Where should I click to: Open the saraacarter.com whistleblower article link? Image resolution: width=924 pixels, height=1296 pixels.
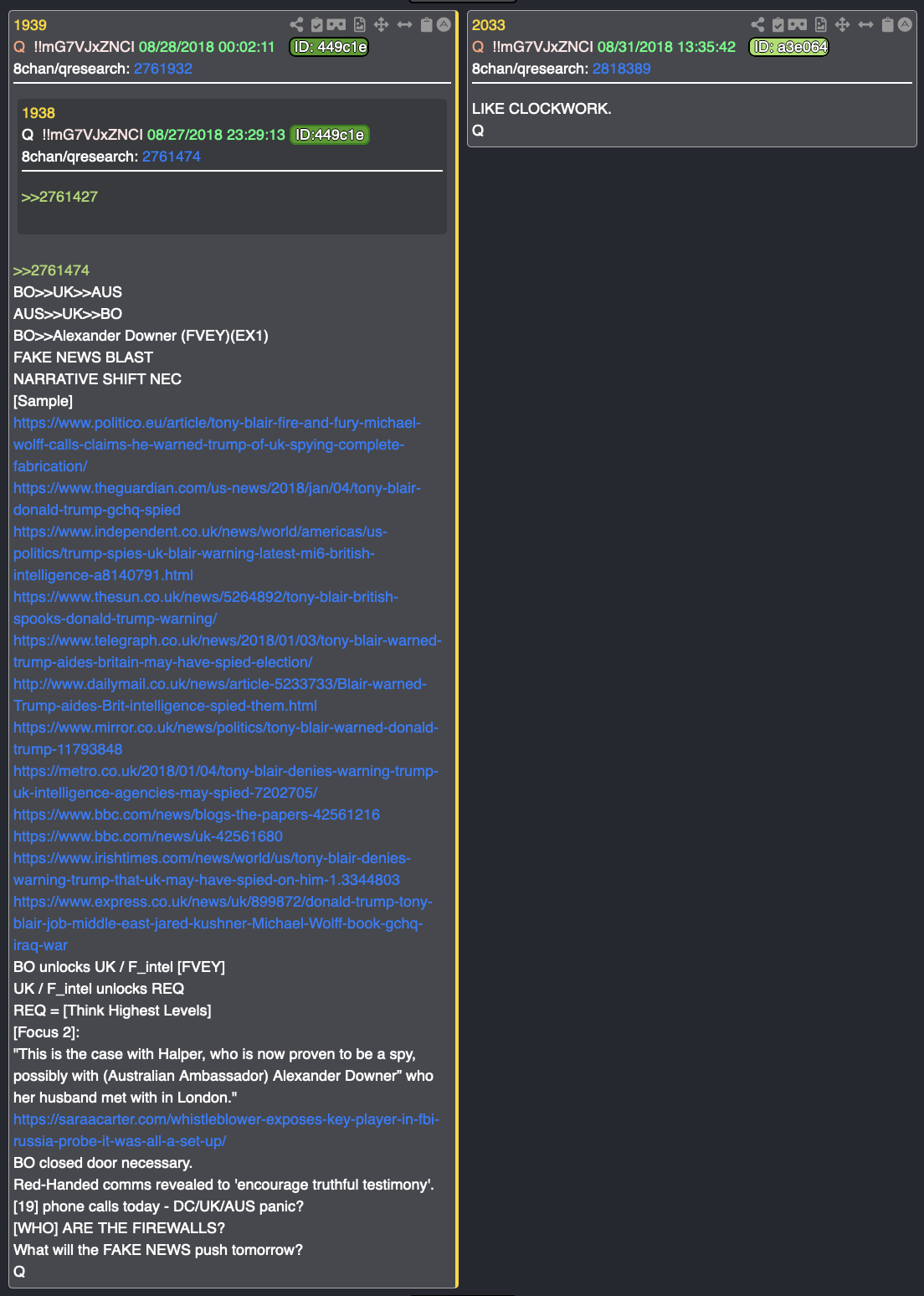coord(226,1130)
